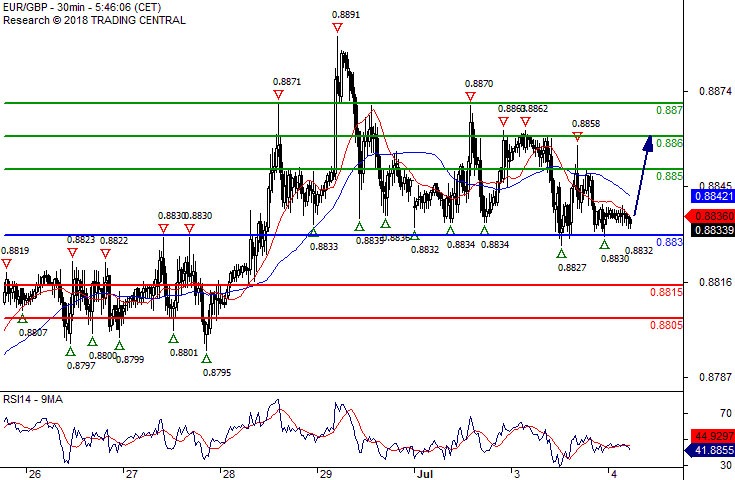Click the 28 date label on time axis
The height and width of the screenshot is (480, 735).
point(229,474)
